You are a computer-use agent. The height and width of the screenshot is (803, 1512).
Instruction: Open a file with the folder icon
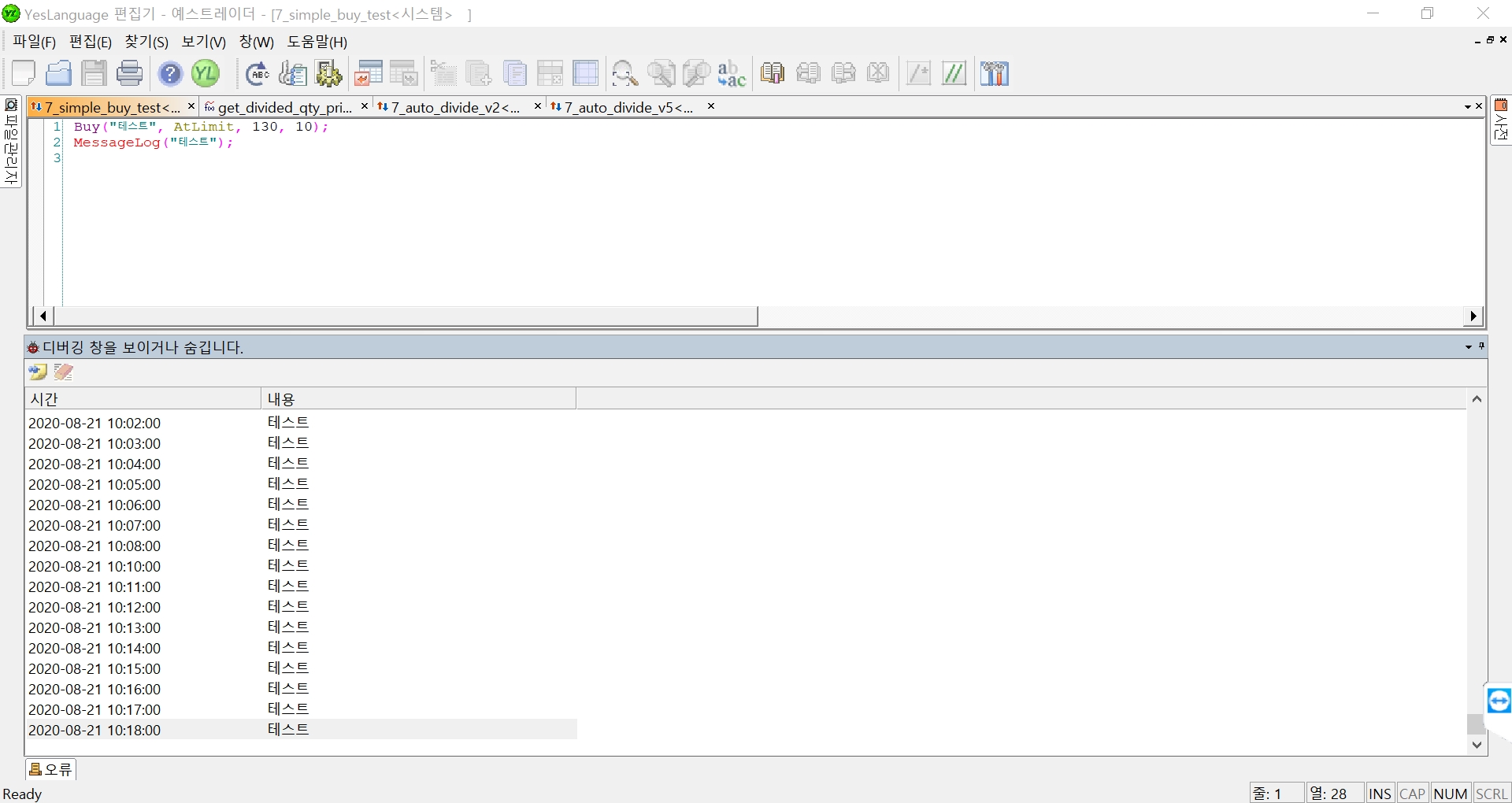(59, 73)
